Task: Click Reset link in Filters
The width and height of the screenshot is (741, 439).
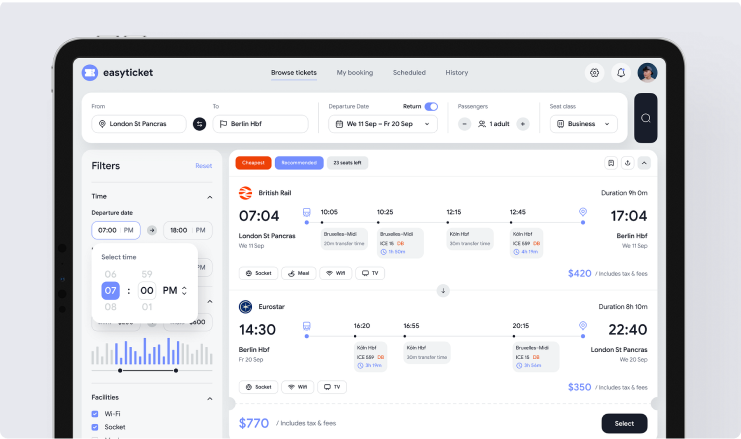Action: tap(203, 166)
